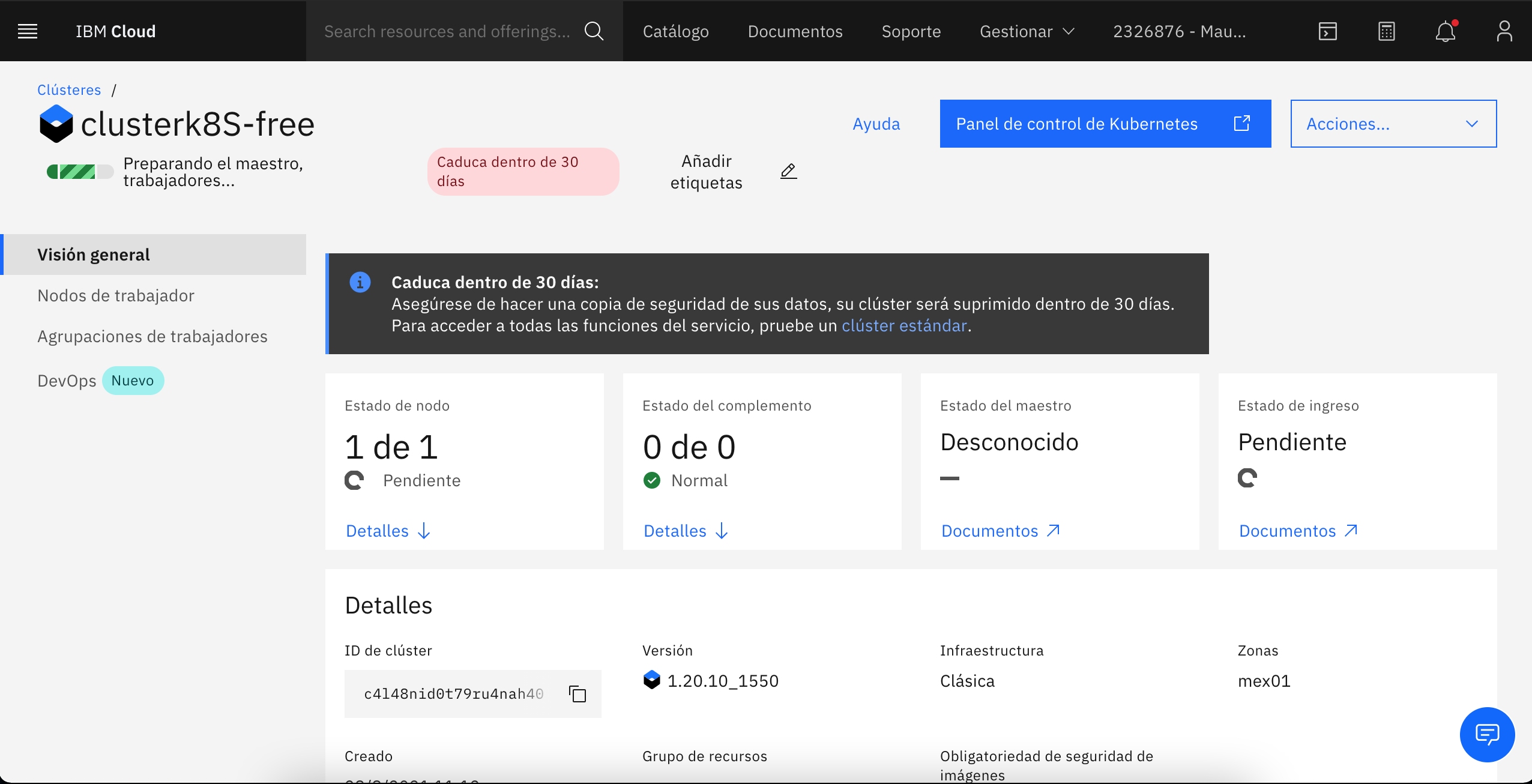Click the cluster Kubernetes logo beside title
Screen dimensions: 1532x784
coord(56,124)
